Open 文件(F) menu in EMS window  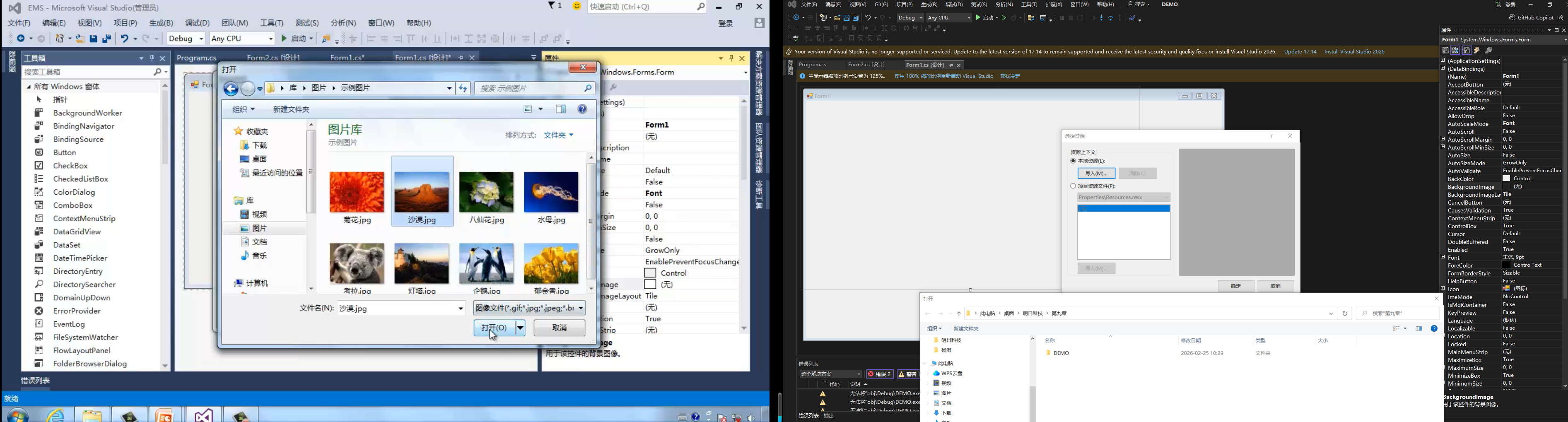coord(19,23)
